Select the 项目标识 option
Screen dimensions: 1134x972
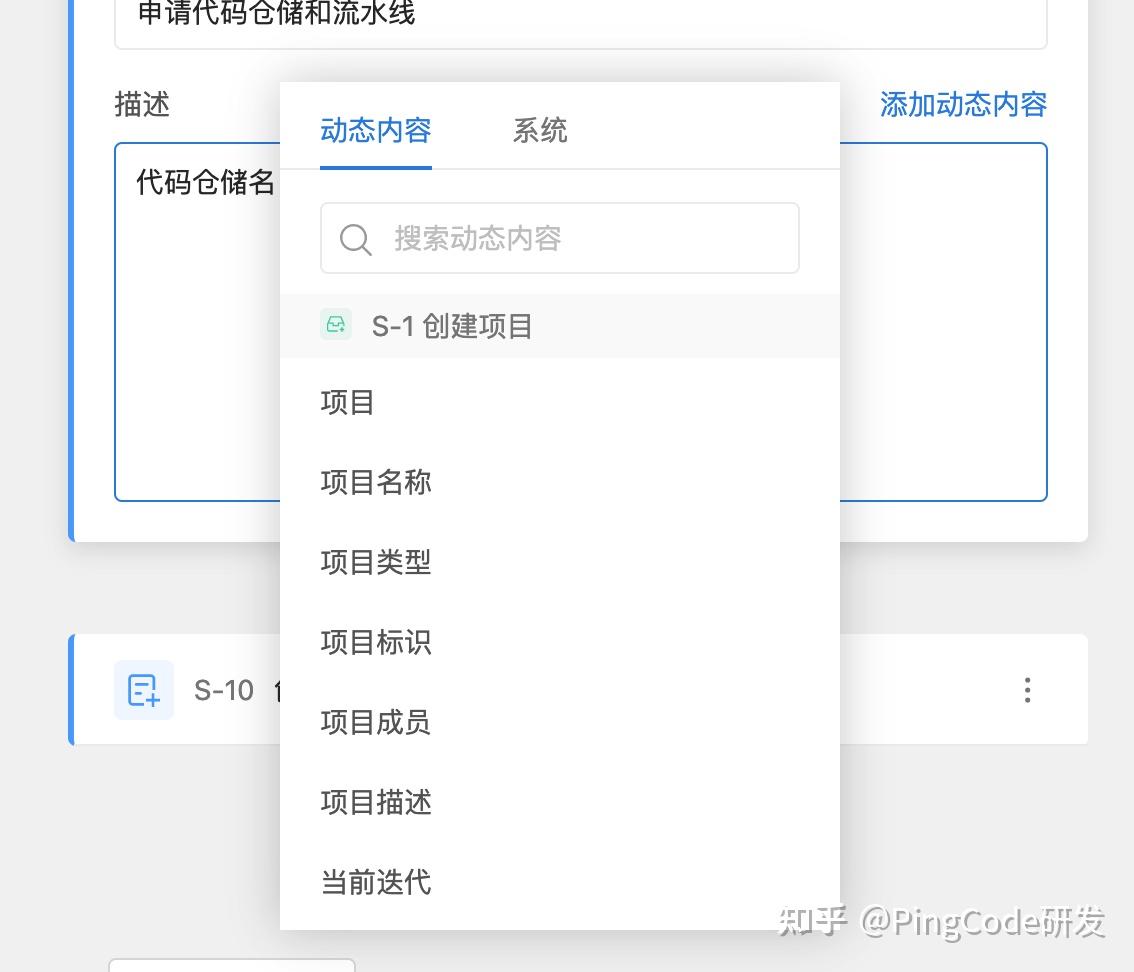376,642
